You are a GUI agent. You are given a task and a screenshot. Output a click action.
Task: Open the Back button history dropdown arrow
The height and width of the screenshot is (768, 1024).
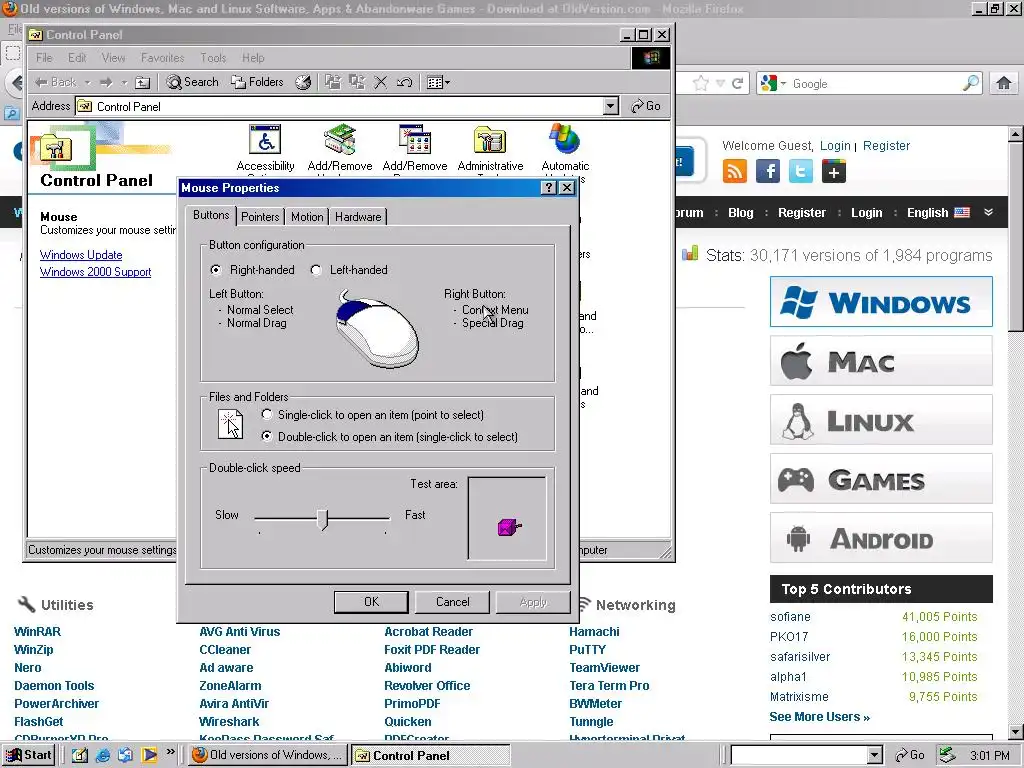(x=88, y=83)
